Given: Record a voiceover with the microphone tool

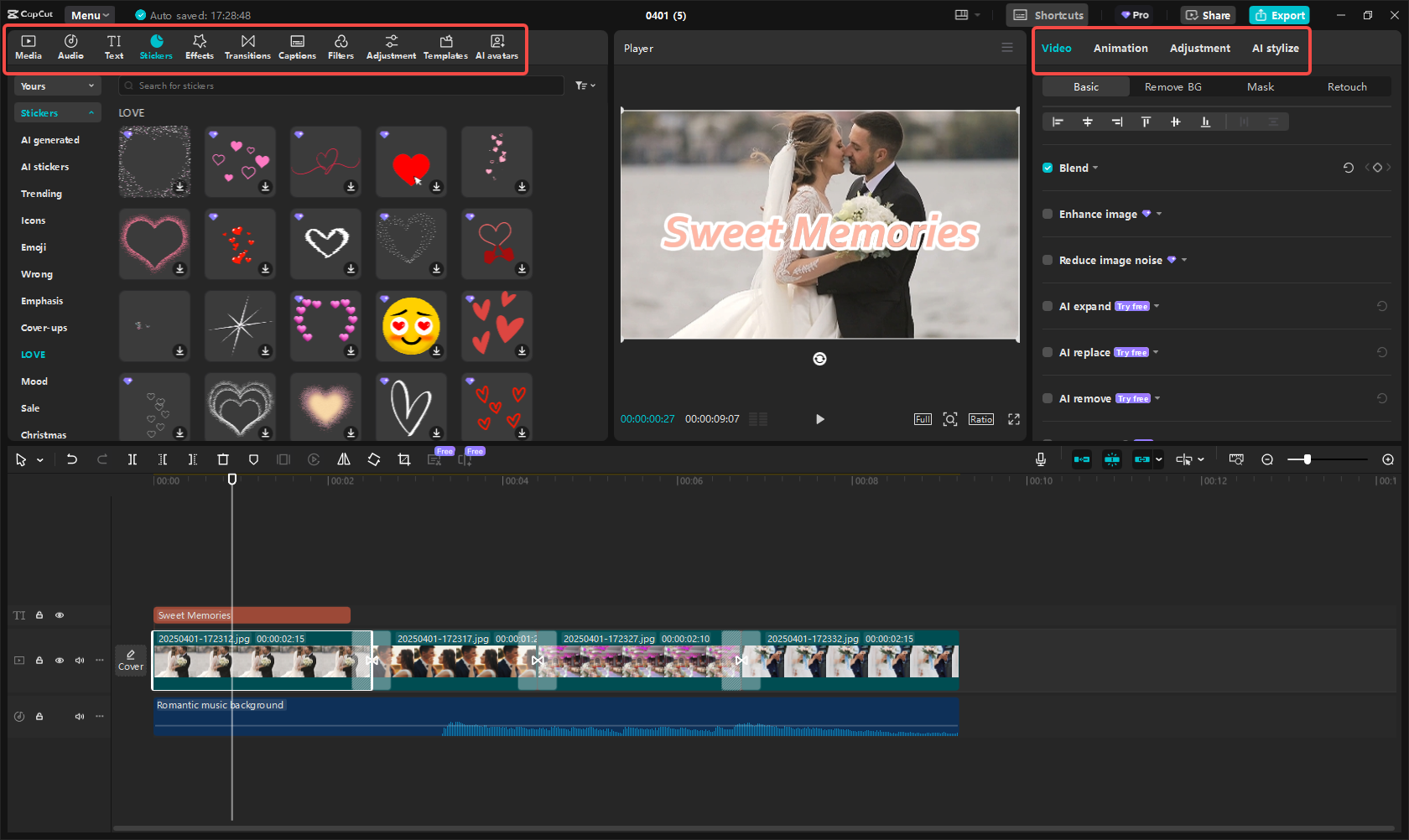Looking at the screenshot, I should tap(1041, 459).
